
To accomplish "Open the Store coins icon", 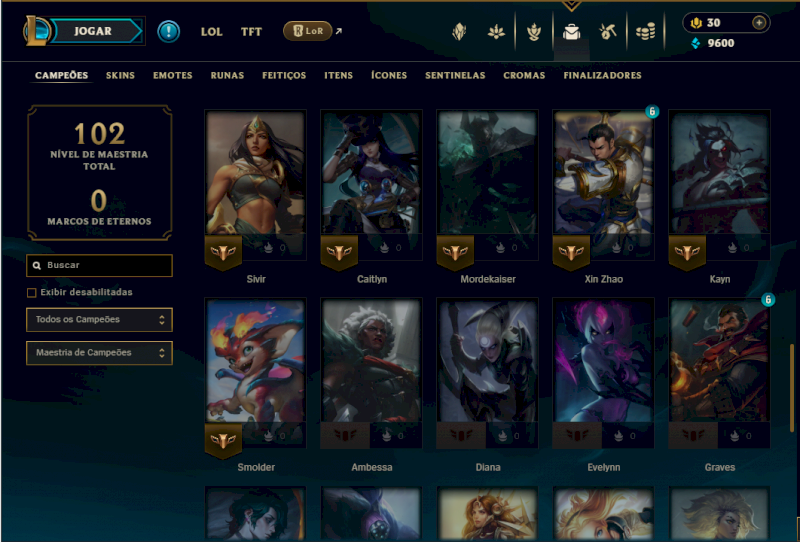I will (x=645, y=32).
